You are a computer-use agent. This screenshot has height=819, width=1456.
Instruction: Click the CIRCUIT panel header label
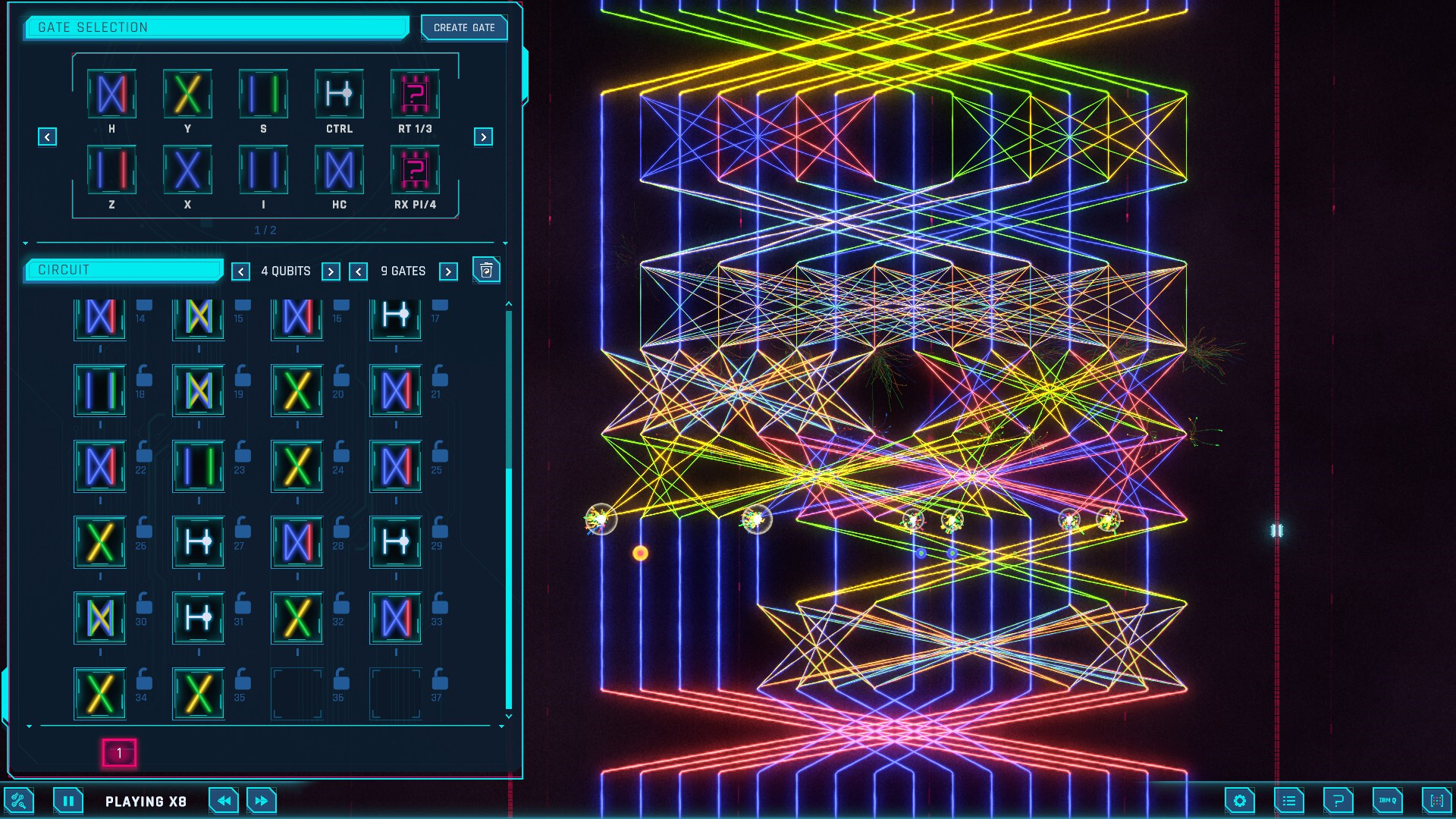pos(121,270)
